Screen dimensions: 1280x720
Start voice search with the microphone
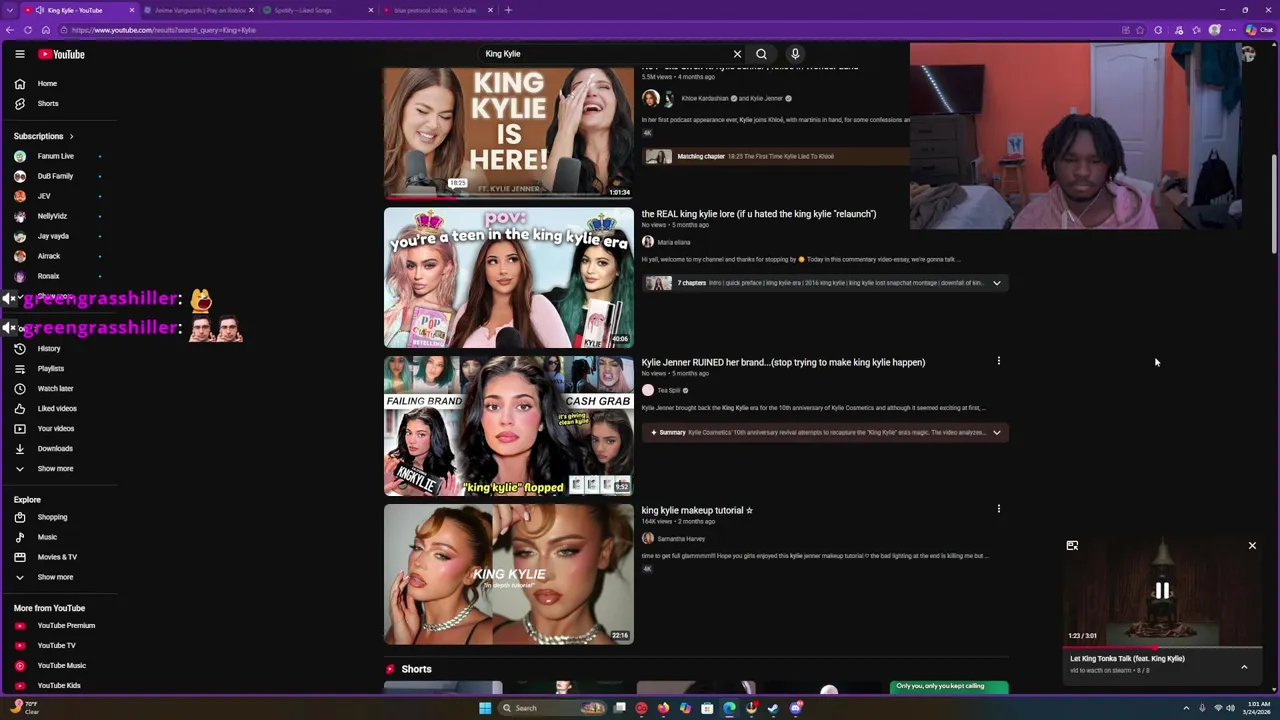795,54
